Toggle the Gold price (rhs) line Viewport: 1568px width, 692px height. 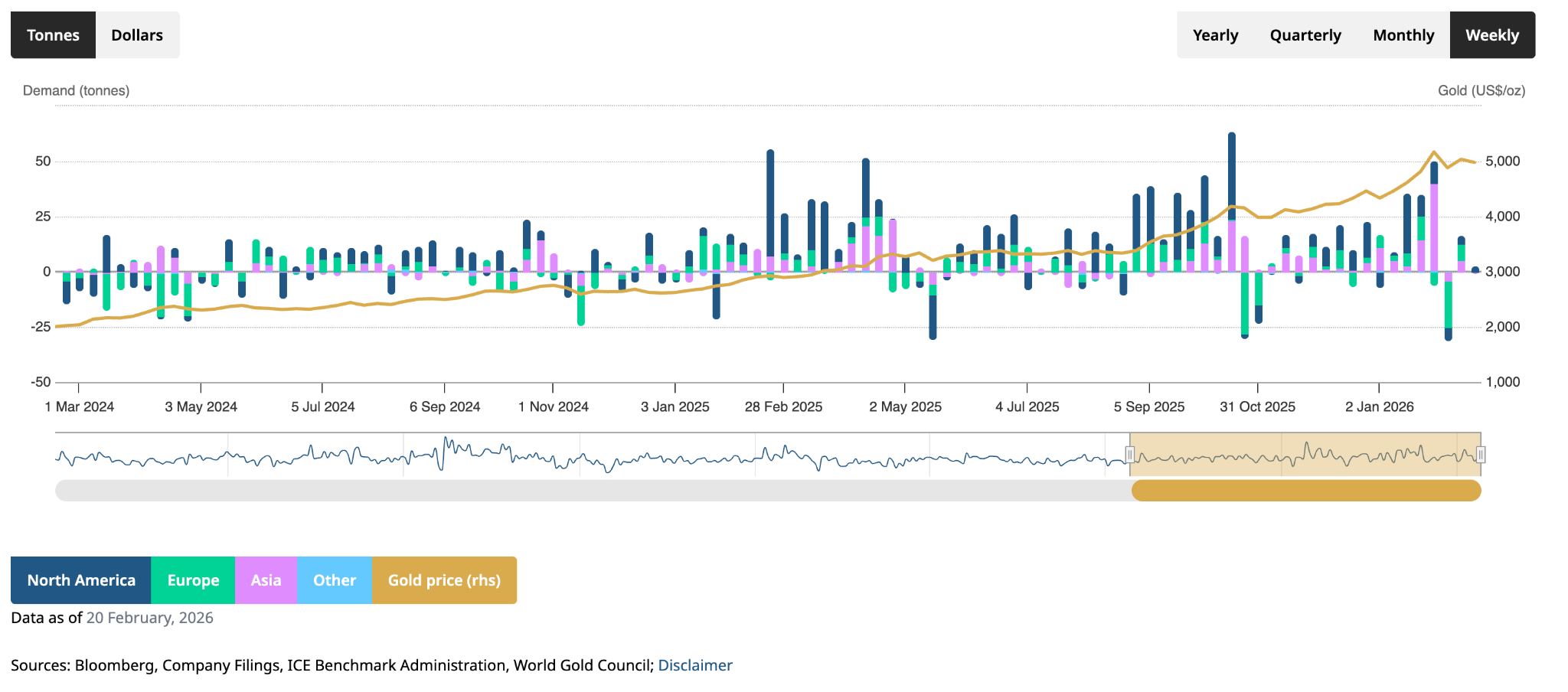(x=443, y=579)
